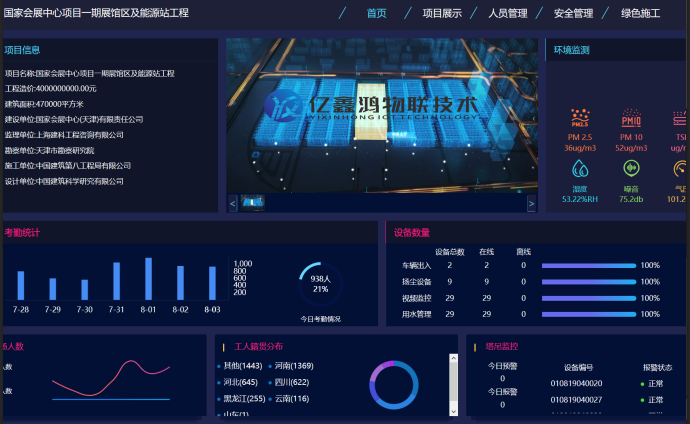Toggle 河南(1369) legend item

pos(291,366)
